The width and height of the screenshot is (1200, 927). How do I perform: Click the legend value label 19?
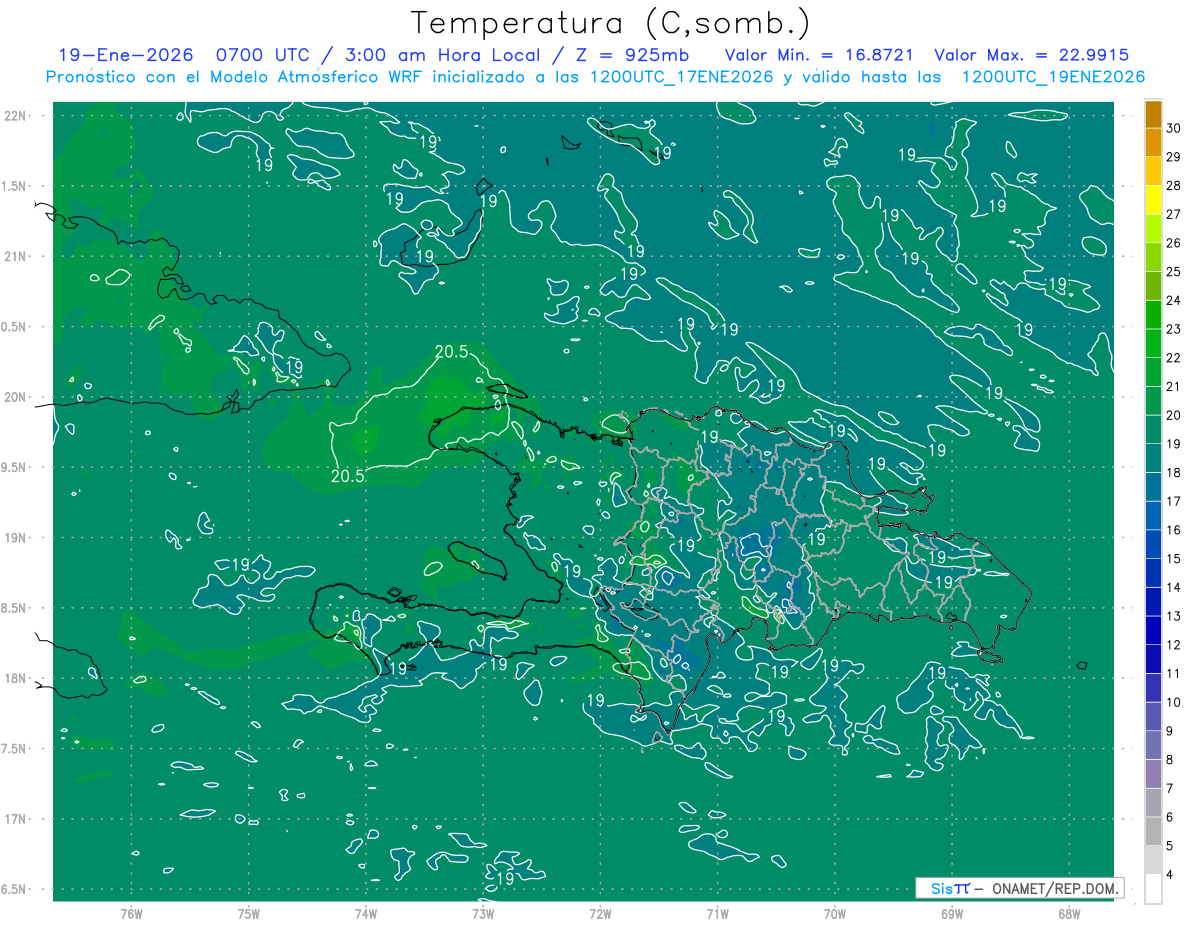click(x=1174, y=444)
